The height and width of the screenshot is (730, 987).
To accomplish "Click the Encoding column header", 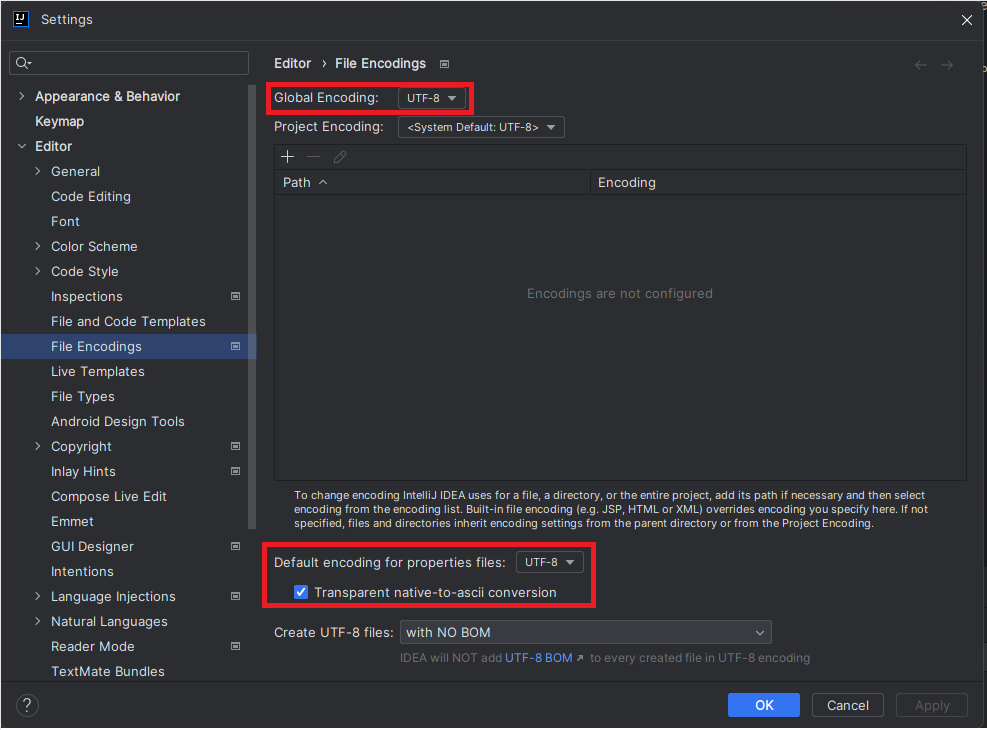I will (779, 182).
